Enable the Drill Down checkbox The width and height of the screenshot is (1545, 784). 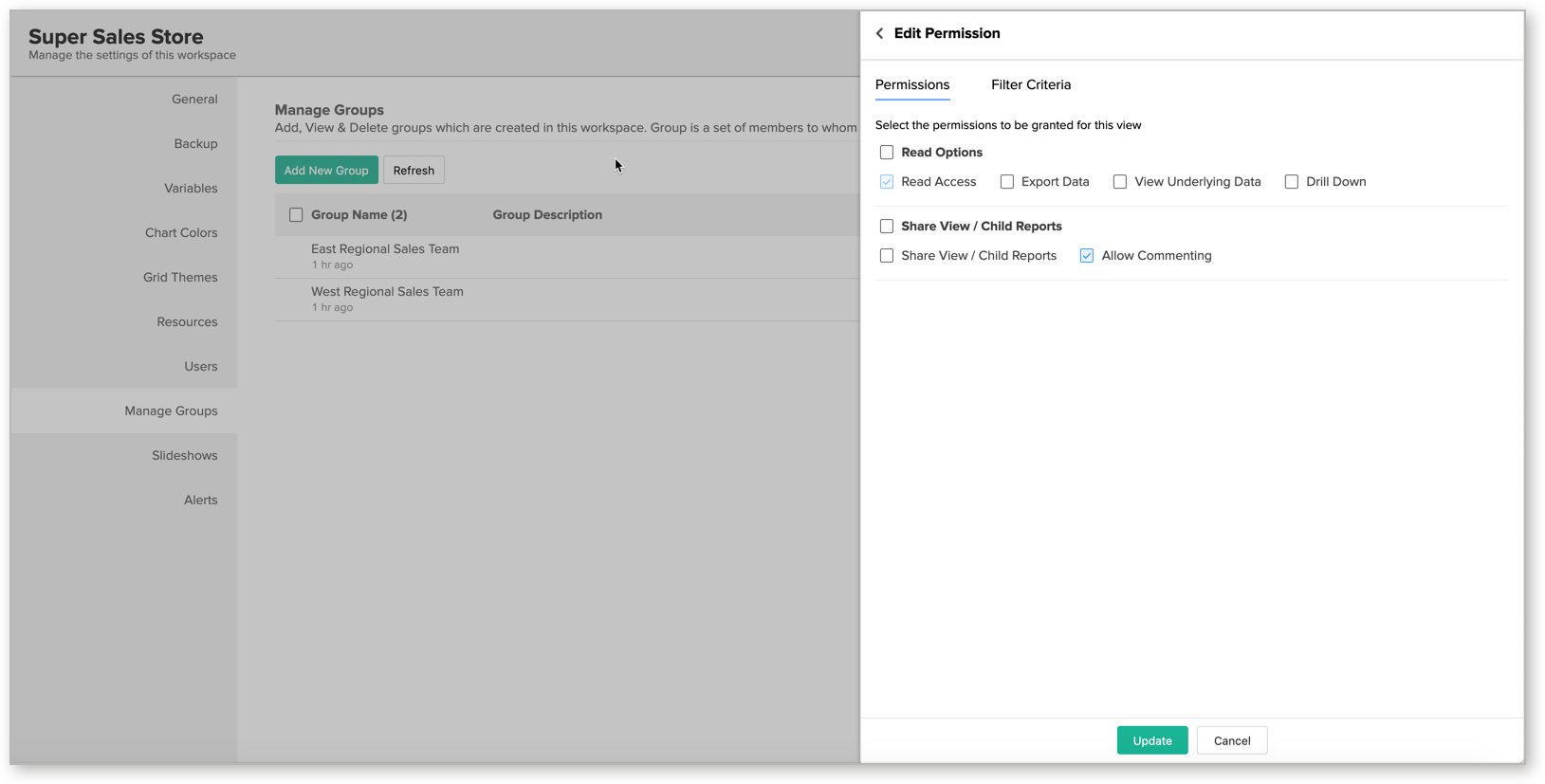click(1291, 182)
